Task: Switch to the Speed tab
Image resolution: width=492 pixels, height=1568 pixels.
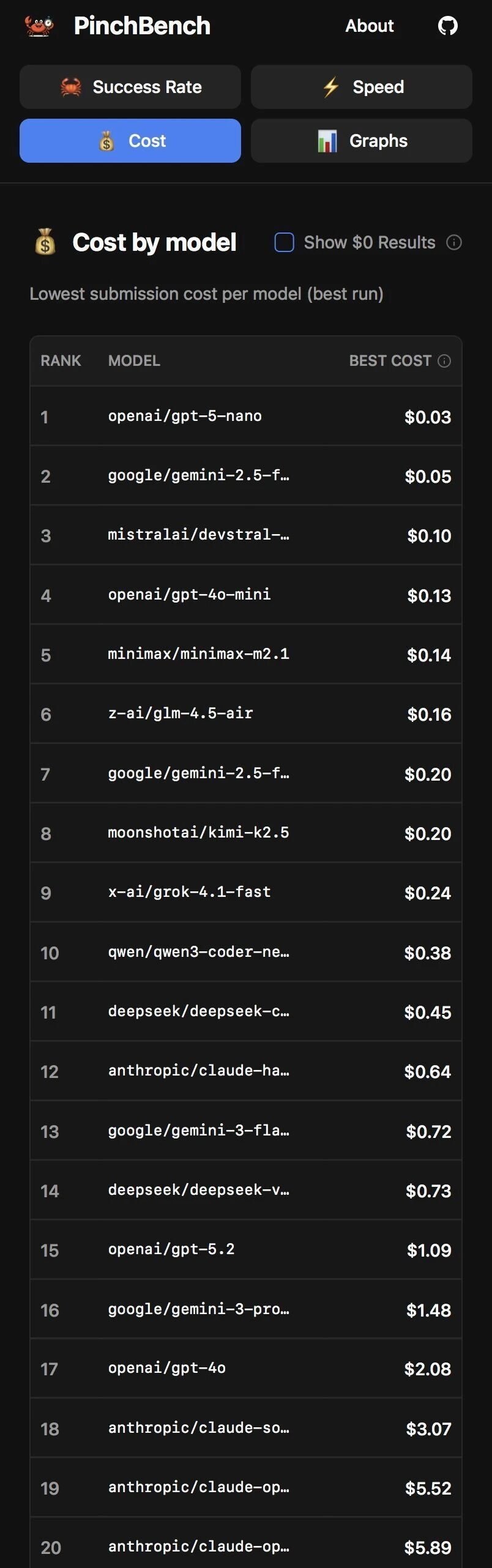Action: 362,87
